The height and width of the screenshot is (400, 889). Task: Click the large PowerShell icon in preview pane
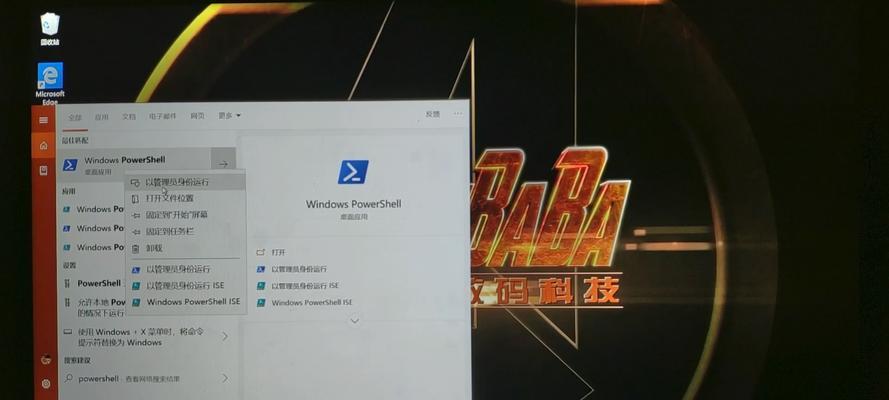pos(353,172)
